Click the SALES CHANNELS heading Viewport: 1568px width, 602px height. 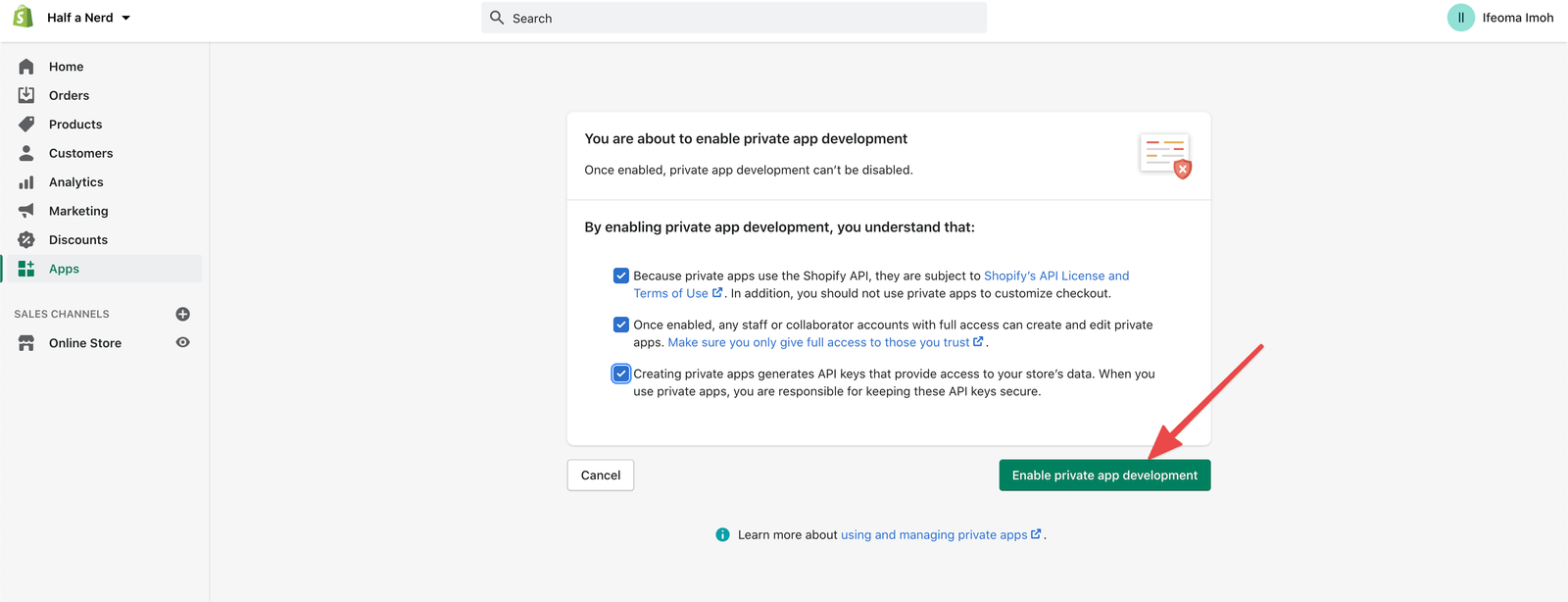tap(62, 314)
